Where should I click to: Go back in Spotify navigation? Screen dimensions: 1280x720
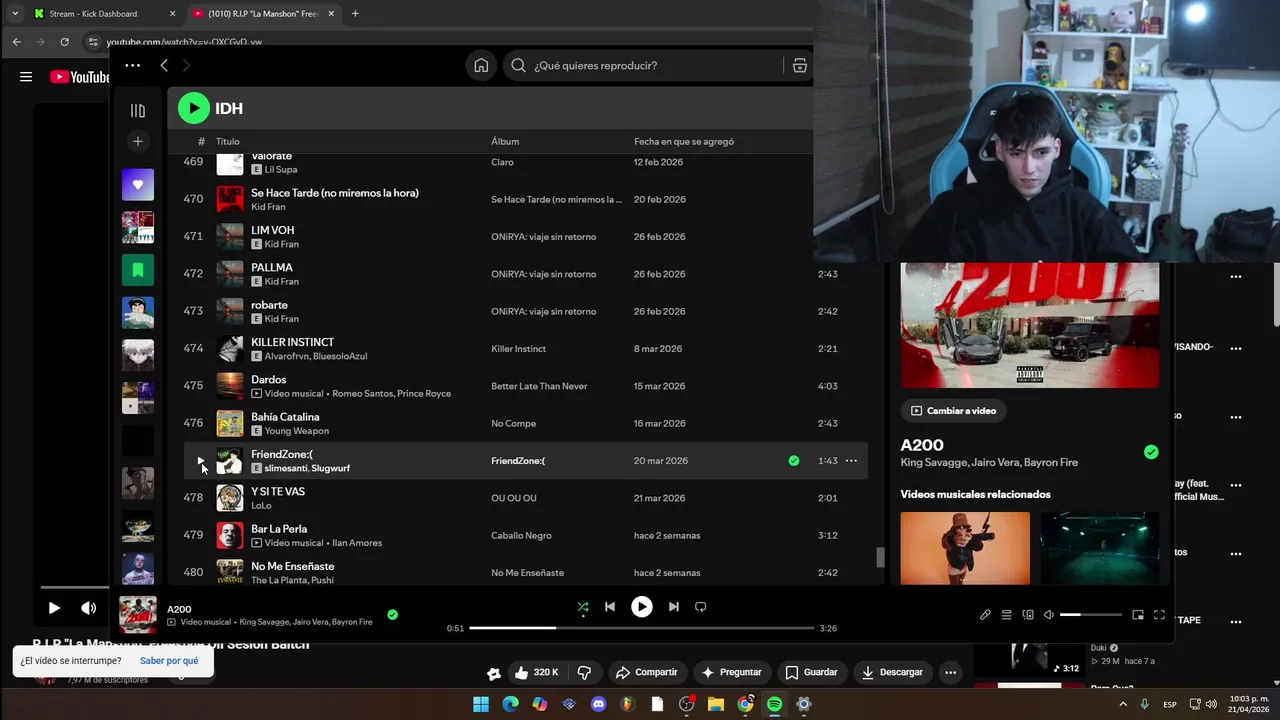pos(164,65)
